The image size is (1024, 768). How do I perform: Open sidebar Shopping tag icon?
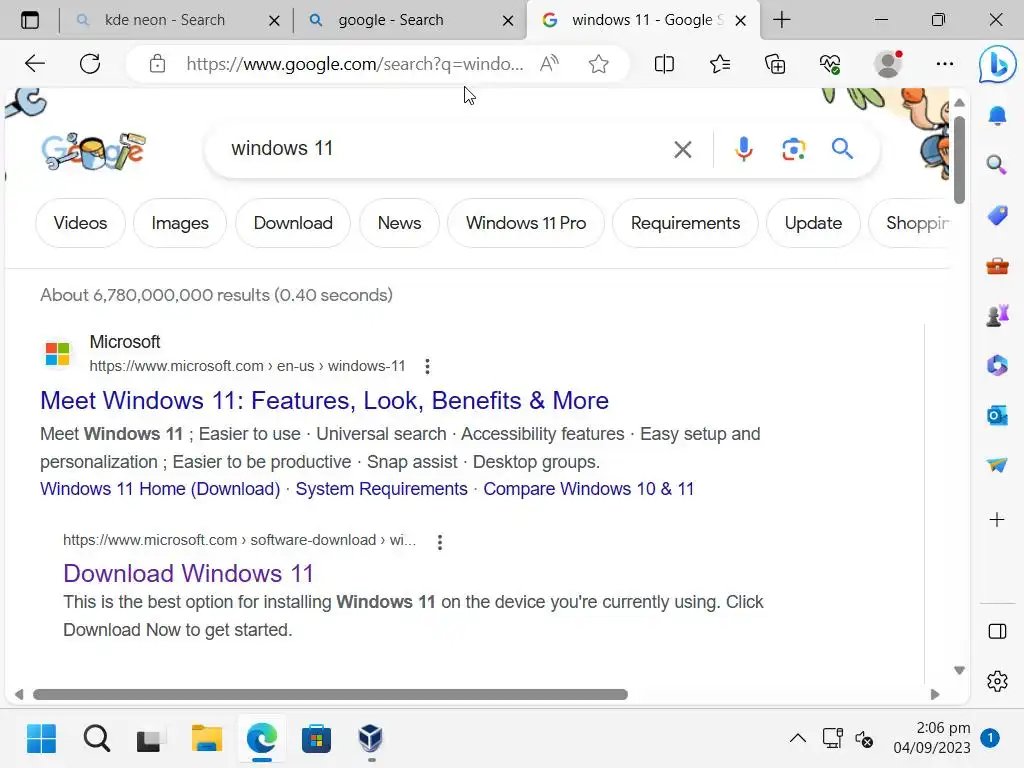(997, 215)
